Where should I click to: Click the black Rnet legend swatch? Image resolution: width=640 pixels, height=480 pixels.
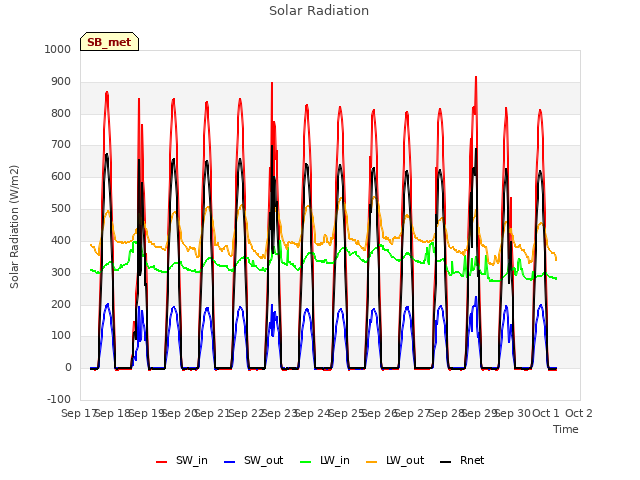click(x=446, y=462)
